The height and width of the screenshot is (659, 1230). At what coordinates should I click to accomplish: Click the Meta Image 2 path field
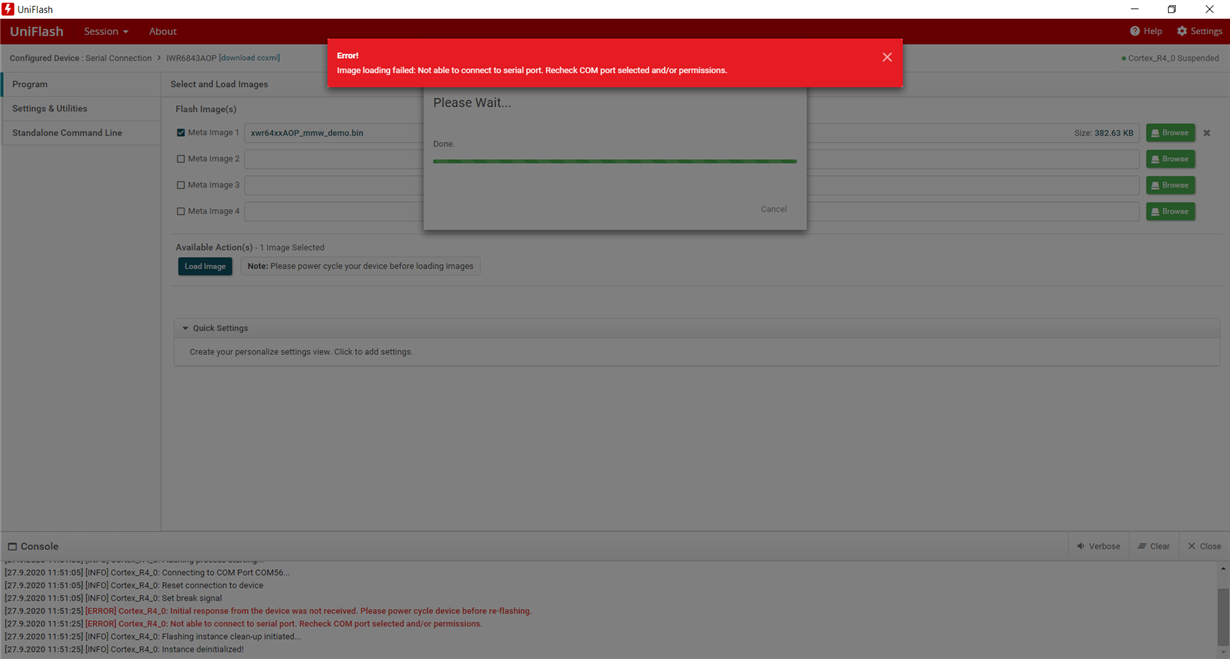691,159
